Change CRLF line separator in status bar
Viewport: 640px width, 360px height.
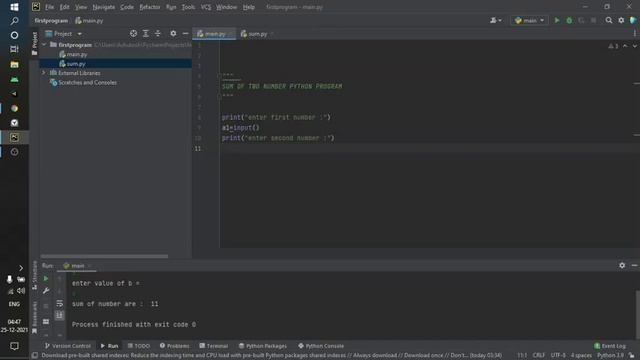[x=538, y=356]
